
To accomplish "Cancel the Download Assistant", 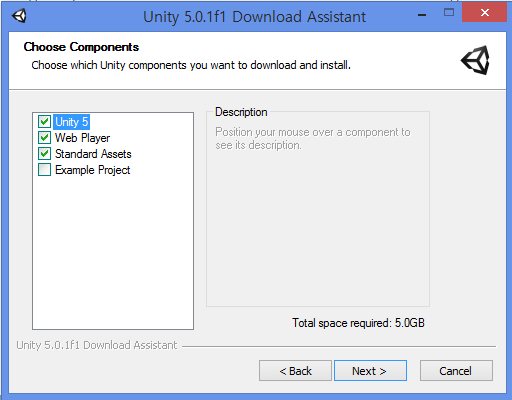I will click(x=456, y=370).
